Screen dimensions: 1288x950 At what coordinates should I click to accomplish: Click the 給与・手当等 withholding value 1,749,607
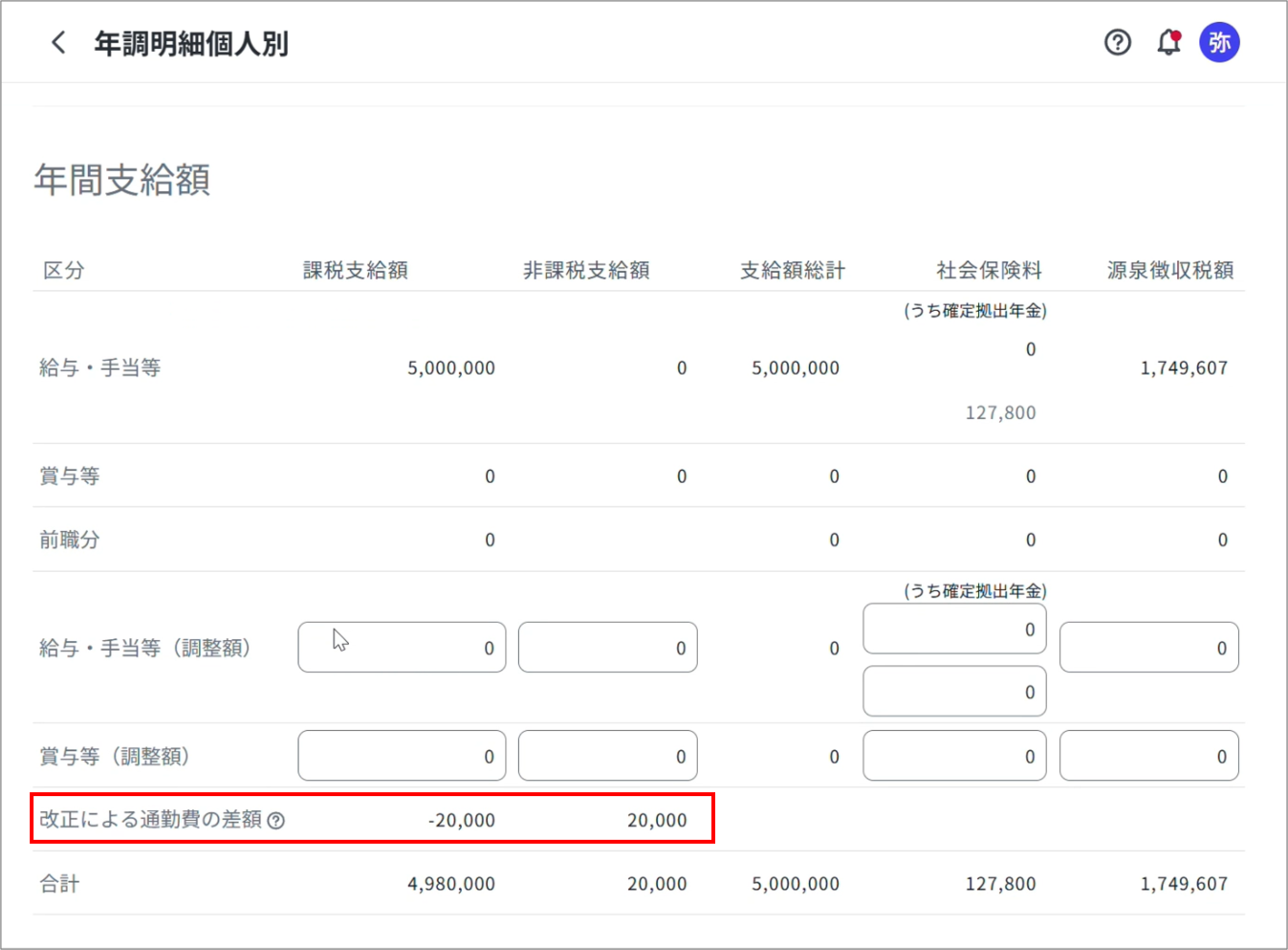(x=1183, y=368)
